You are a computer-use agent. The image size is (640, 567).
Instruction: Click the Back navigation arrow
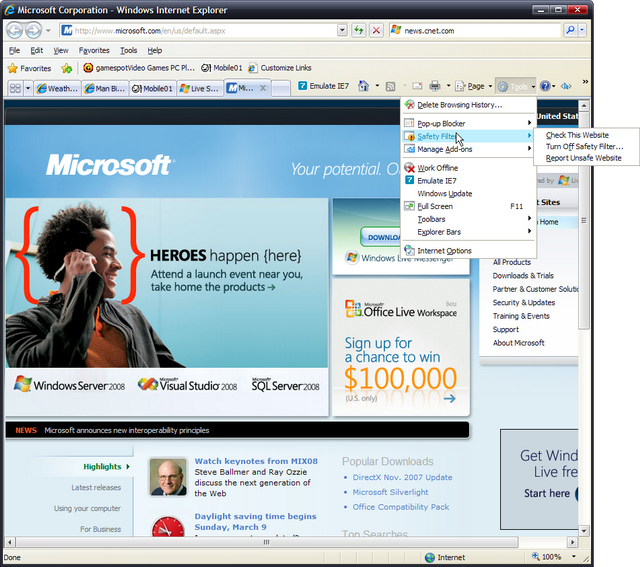pos(15,30)
